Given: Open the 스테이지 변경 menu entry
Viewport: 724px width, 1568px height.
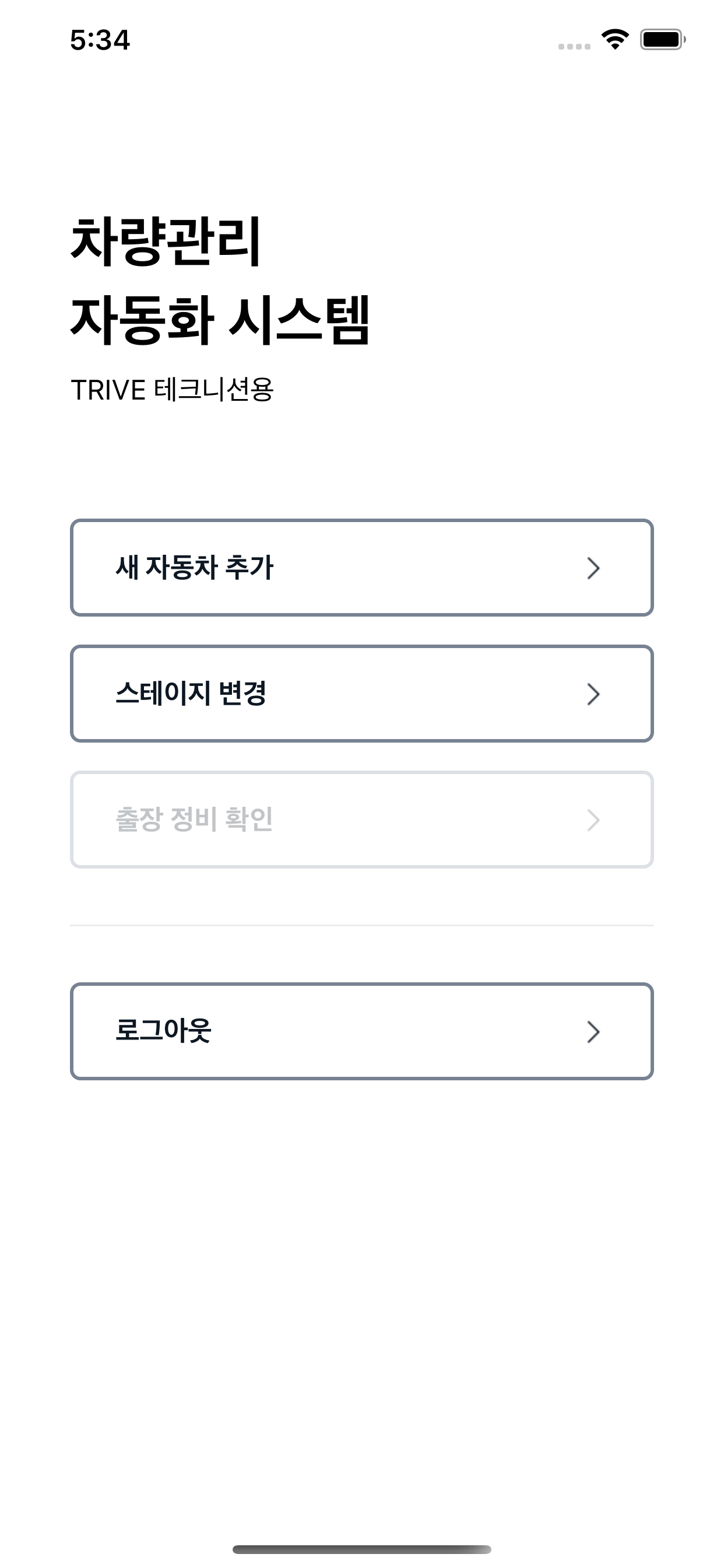Looking at the screenshot, I should pyautogui.click(x=361, y=694).
